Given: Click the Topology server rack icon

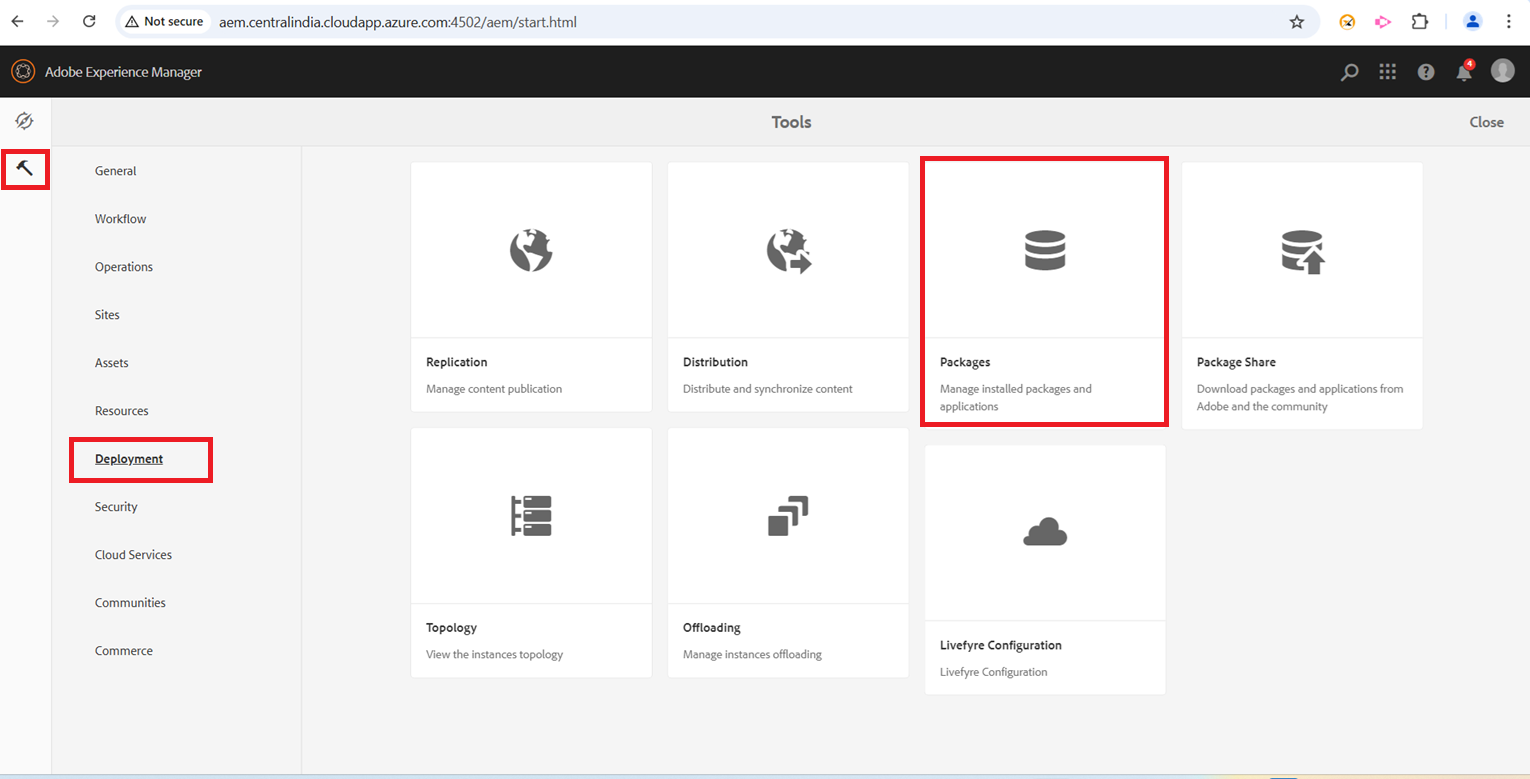Looking at the screenshot, I should pyautogui.click(x=531, y=516).
